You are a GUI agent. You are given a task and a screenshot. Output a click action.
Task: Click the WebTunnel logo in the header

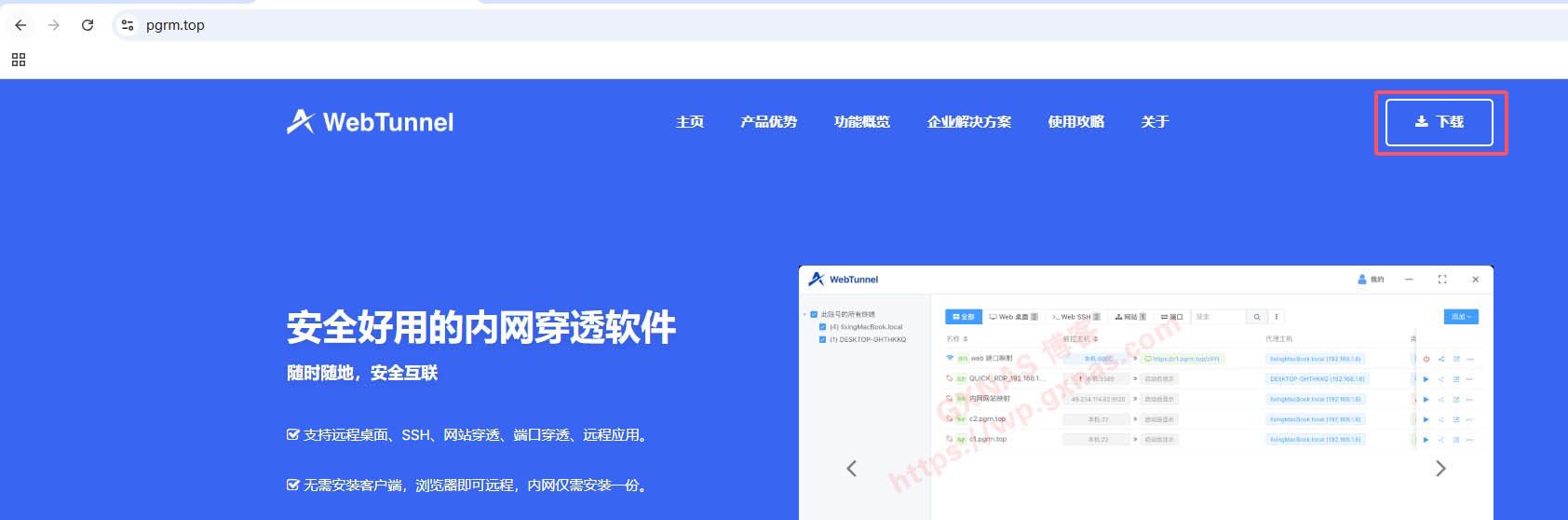[370, 122]
